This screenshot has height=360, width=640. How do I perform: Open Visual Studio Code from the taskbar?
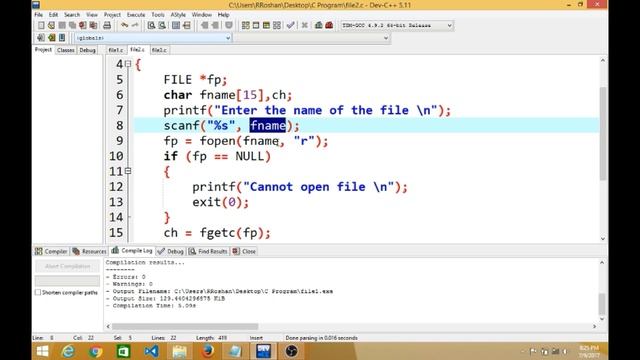click(151, 351)
